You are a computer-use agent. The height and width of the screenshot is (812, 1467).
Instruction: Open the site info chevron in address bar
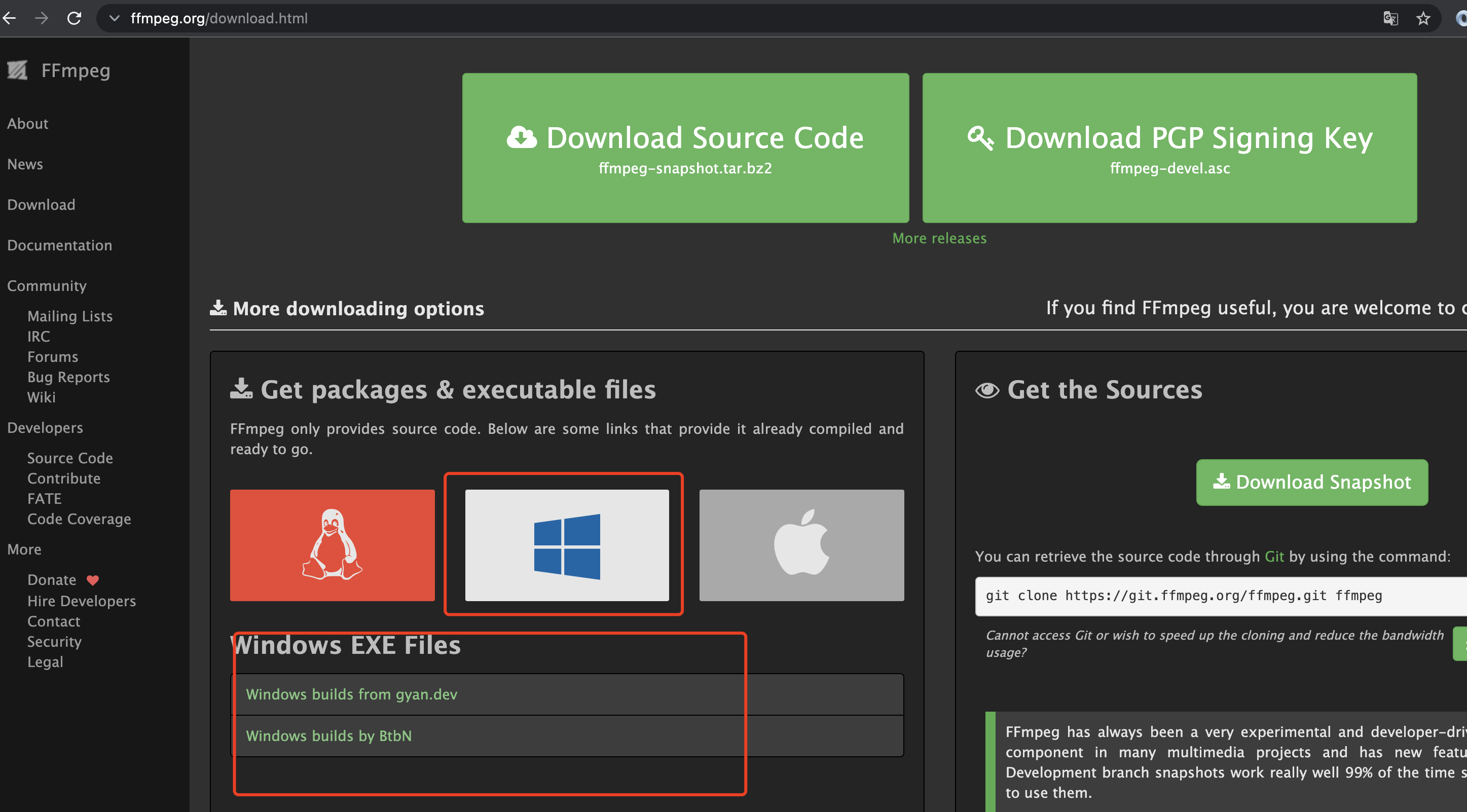[x=115, y=18]
